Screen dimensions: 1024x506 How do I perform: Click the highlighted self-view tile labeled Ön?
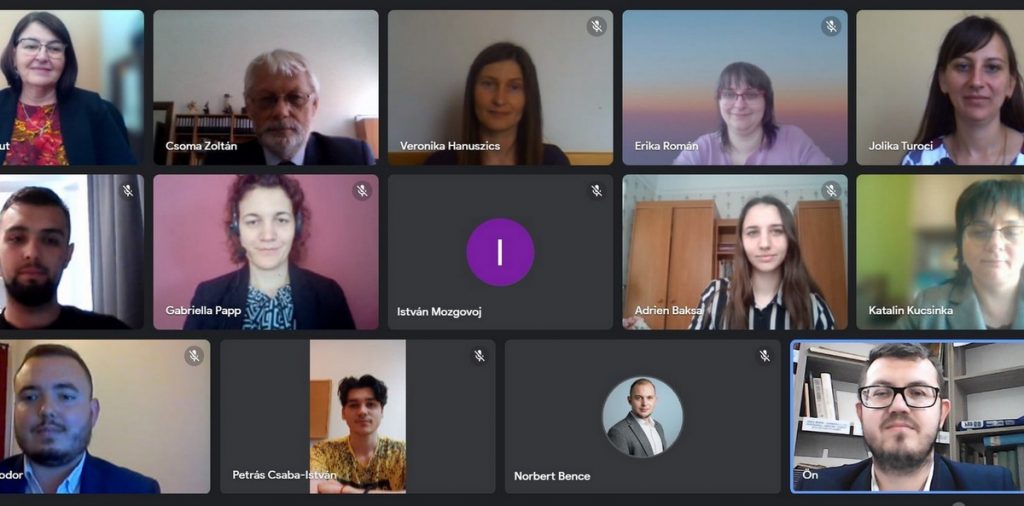907,417
